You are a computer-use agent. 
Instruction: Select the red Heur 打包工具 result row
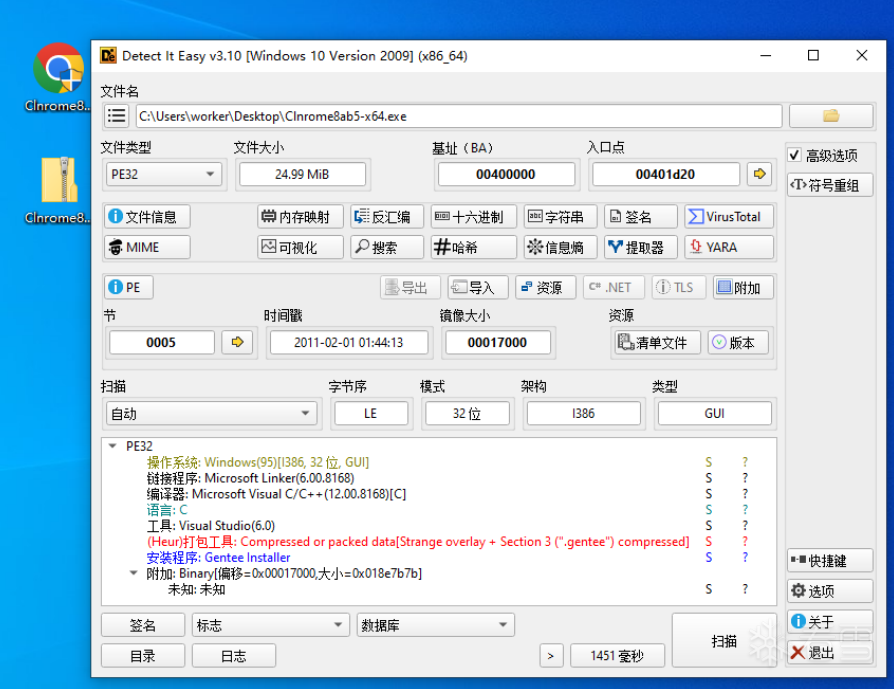(418, 541)
